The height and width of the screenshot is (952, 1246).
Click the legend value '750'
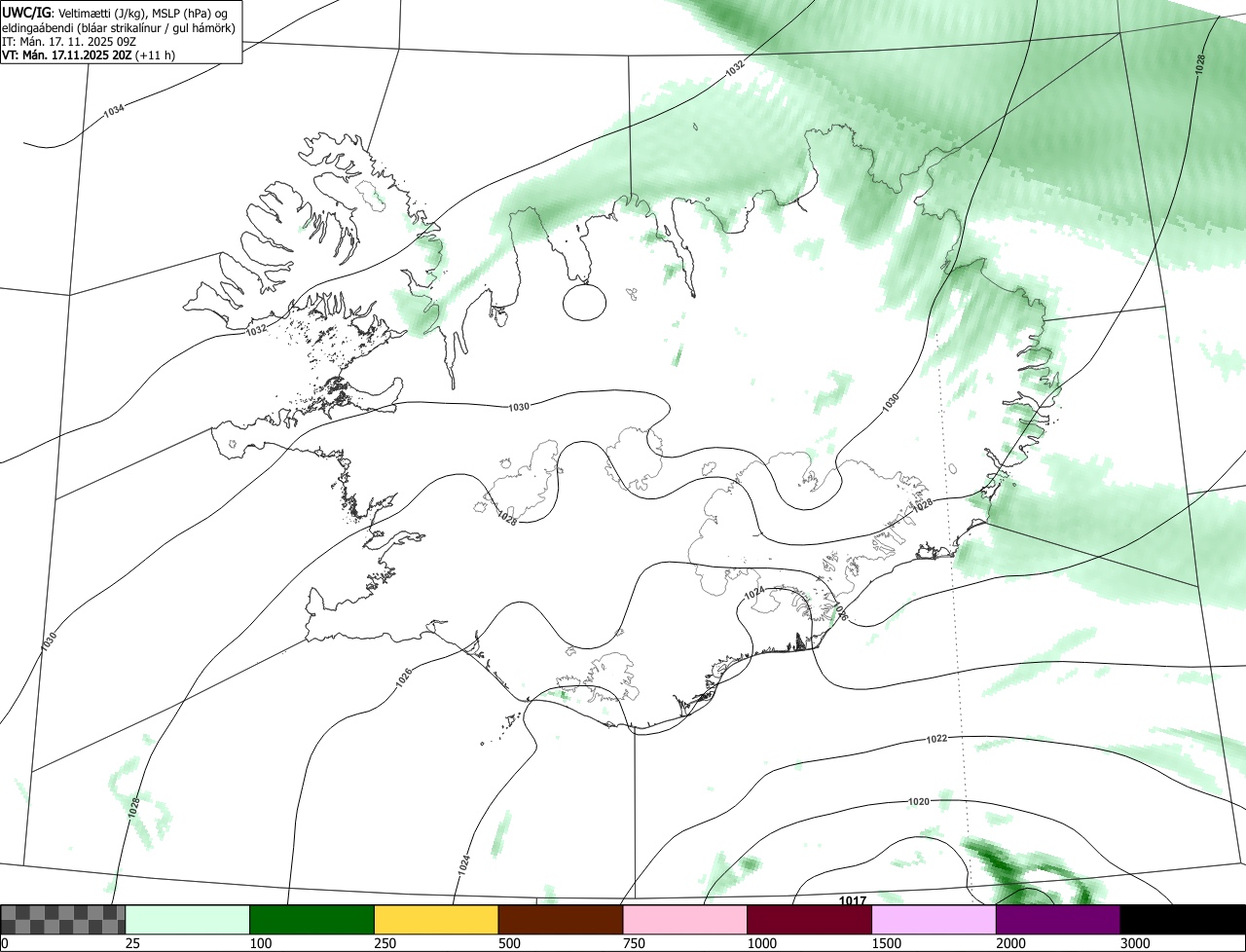[x=633, y=943]
